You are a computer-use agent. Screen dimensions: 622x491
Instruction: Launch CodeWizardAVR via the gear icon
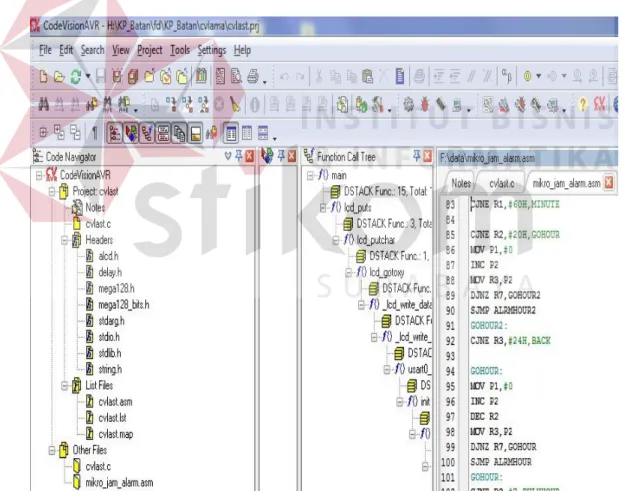[x=408, y=104]
